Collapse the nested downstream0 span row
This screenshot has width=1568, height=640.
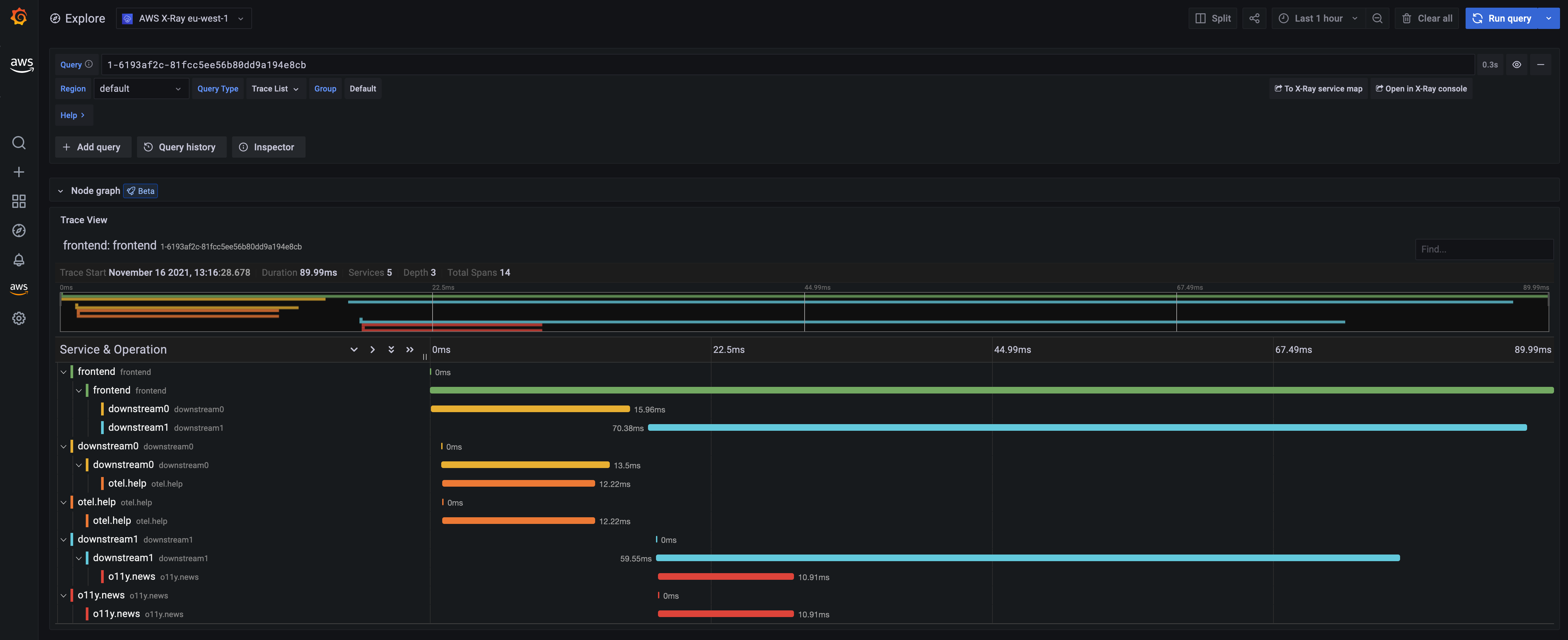(78, 465)
